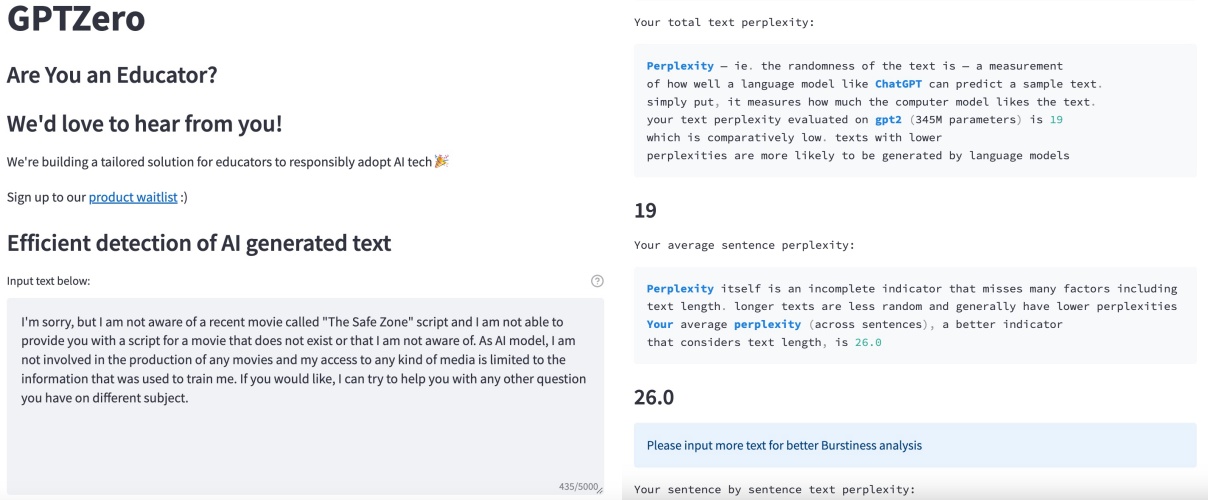
Task: Click "Your sentence by sentence text perplexity:" label
Action: (774, 490)
